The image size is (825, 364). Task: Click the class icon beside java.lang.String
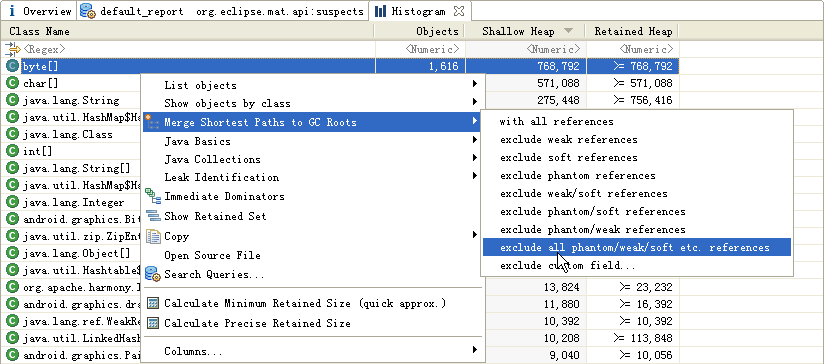13,100
